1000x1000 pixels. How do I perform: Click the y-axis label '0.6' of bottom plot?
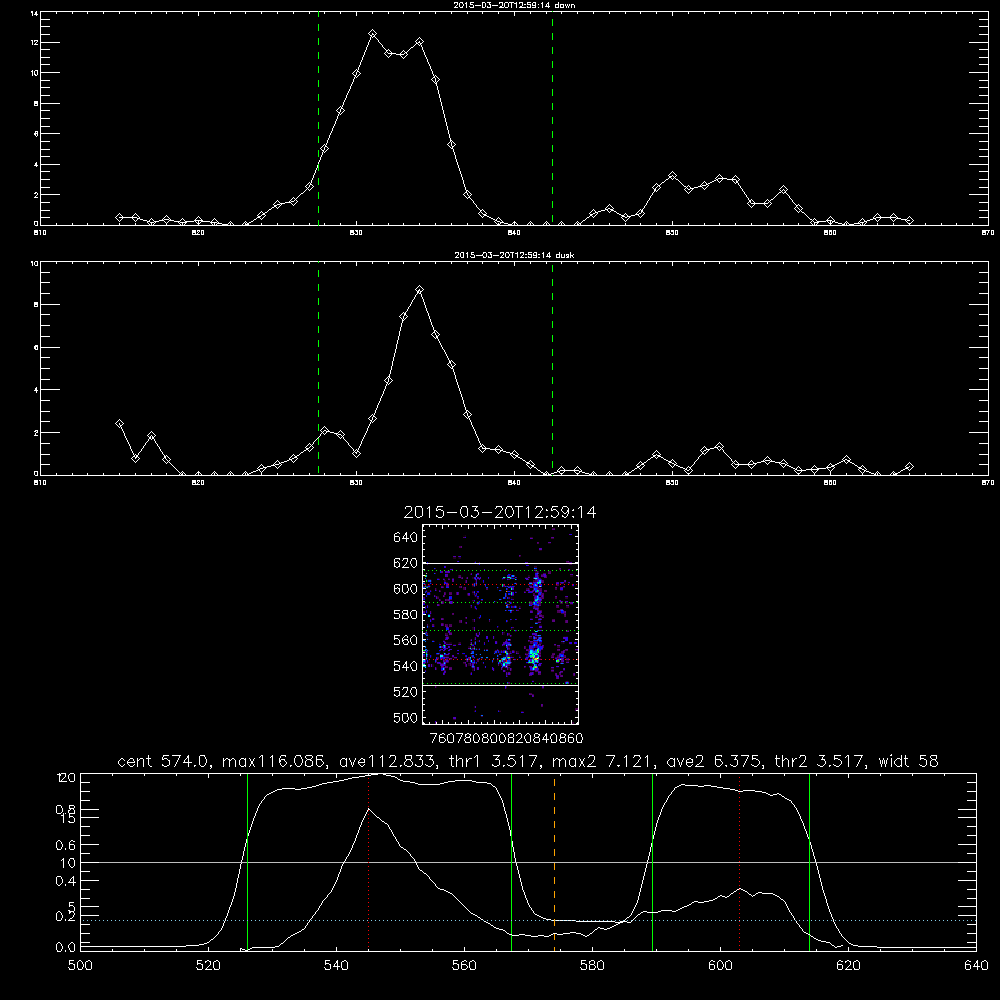(x=66, y=845)
